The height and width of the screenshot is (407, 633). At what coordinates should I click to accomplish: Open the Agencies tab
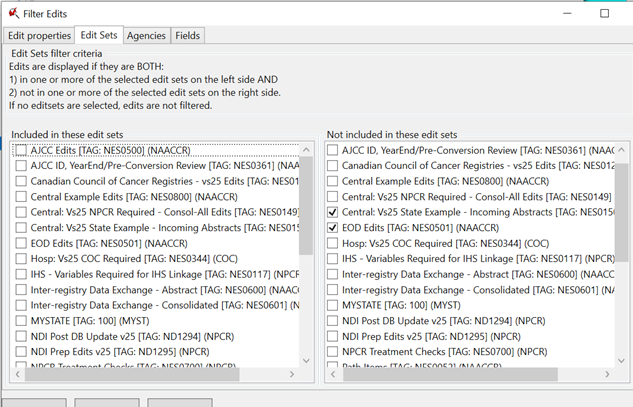(x=146, y=36)
